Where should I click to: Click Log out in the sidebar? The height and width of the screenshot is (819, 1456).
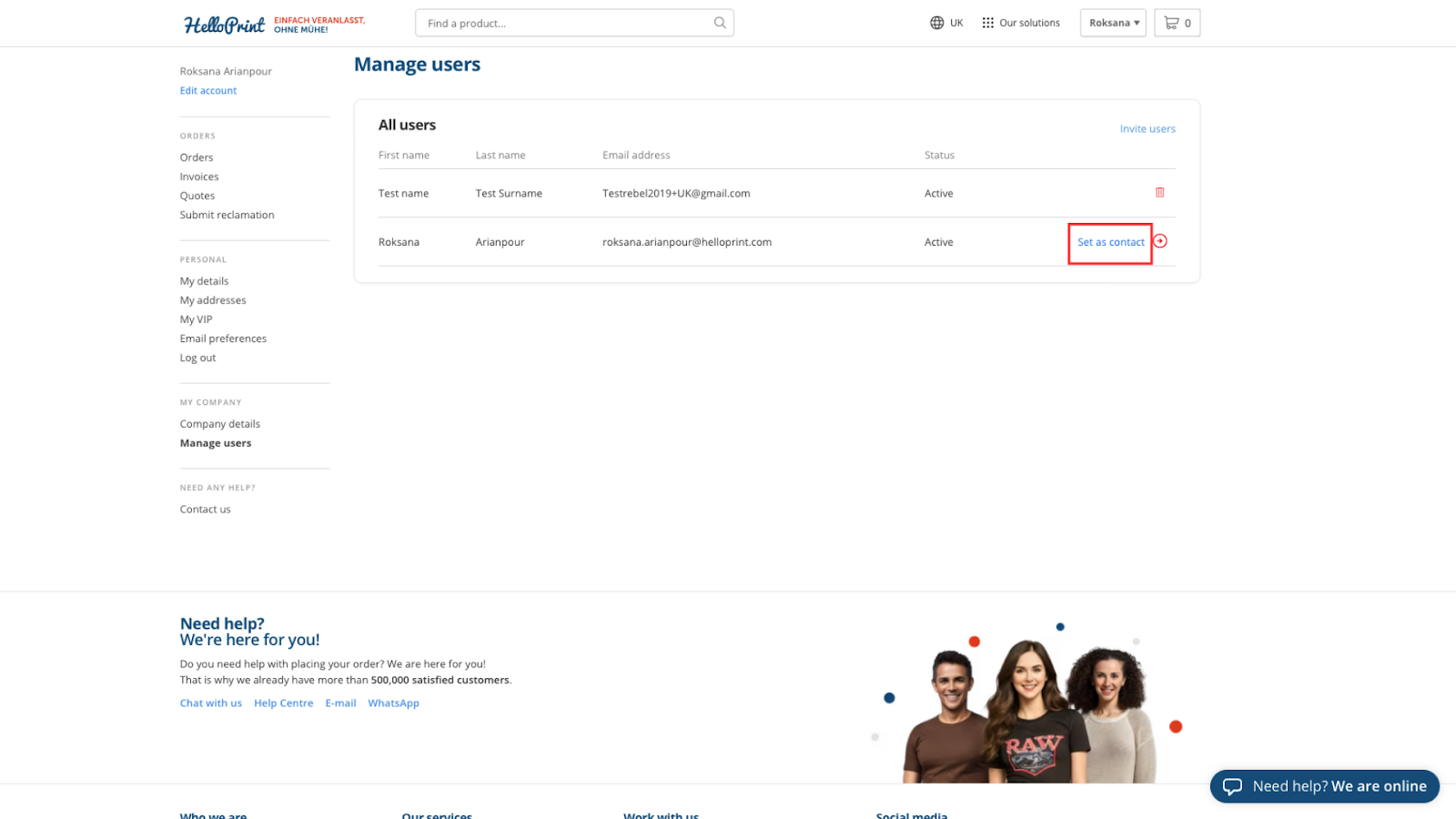click(x=197, y=358)
